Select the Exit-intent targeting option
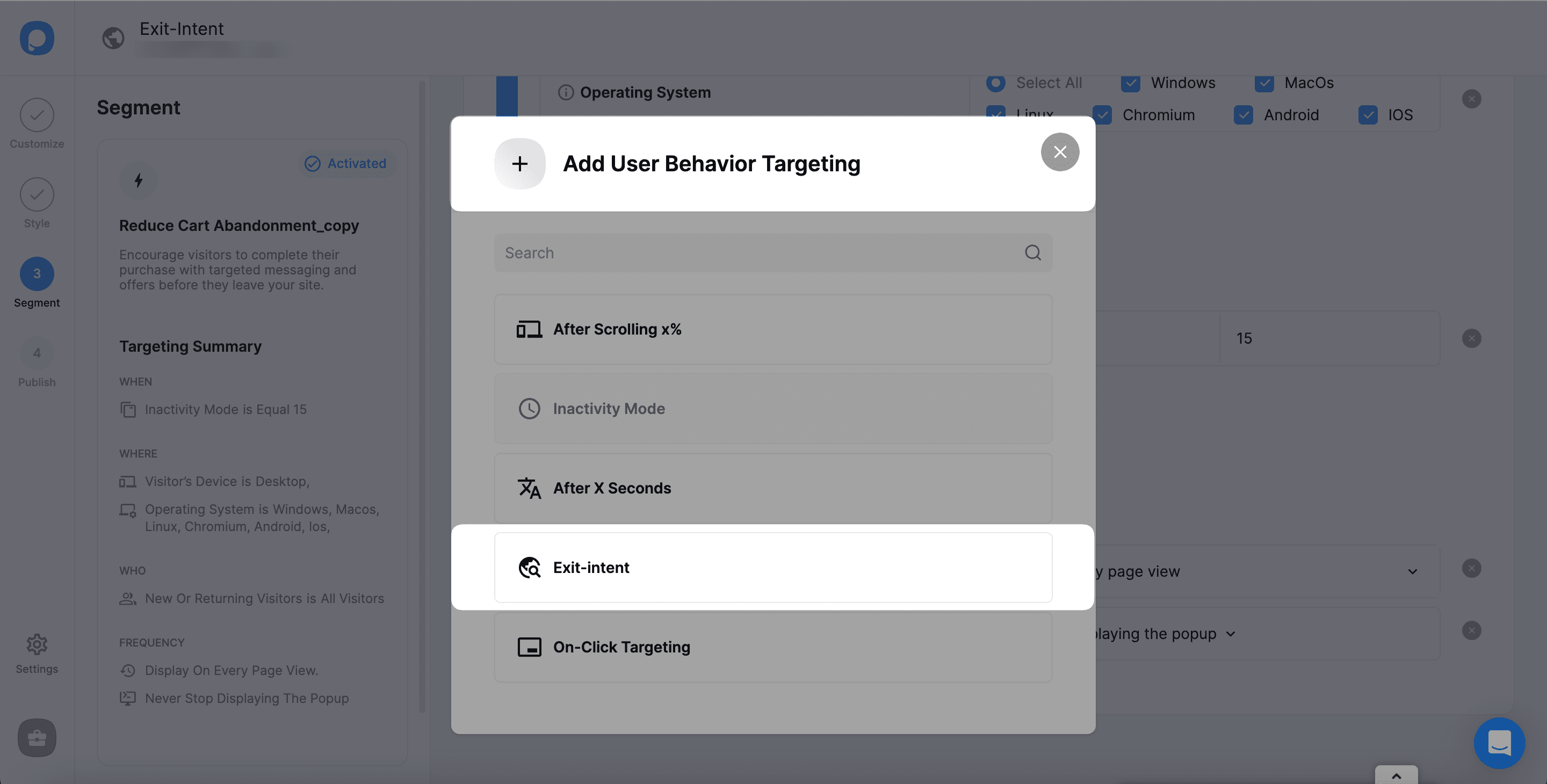 (x=773, y=567)
